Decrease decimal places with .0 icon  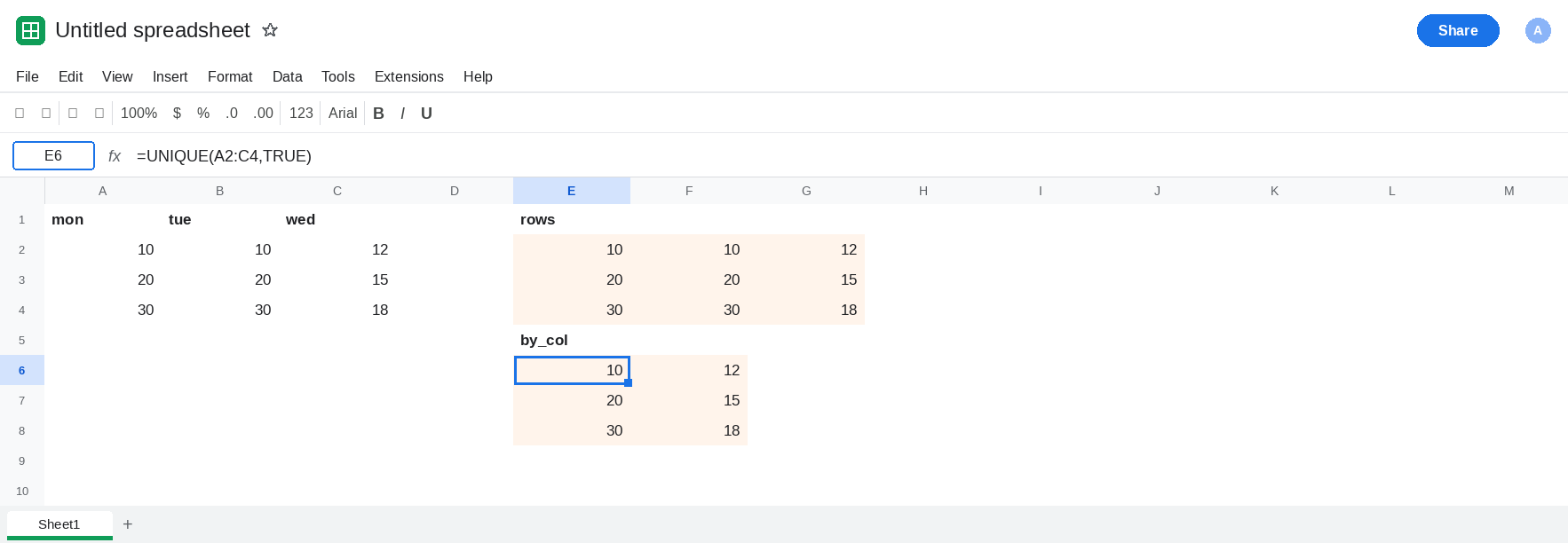(232, 113)
